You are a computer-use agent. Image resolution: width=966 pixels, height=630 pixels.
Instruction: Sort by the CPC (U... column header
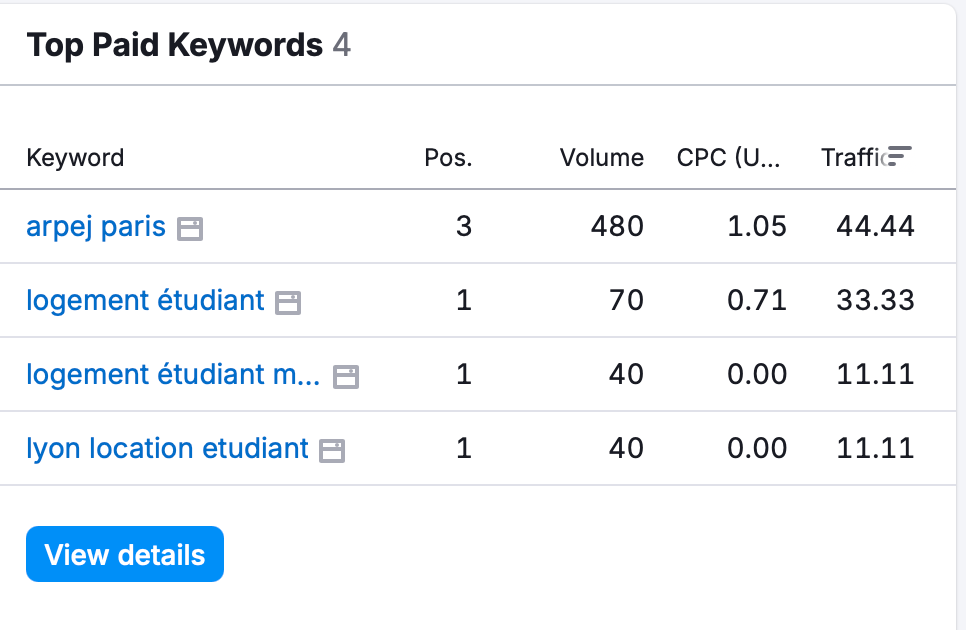(728, 157)
